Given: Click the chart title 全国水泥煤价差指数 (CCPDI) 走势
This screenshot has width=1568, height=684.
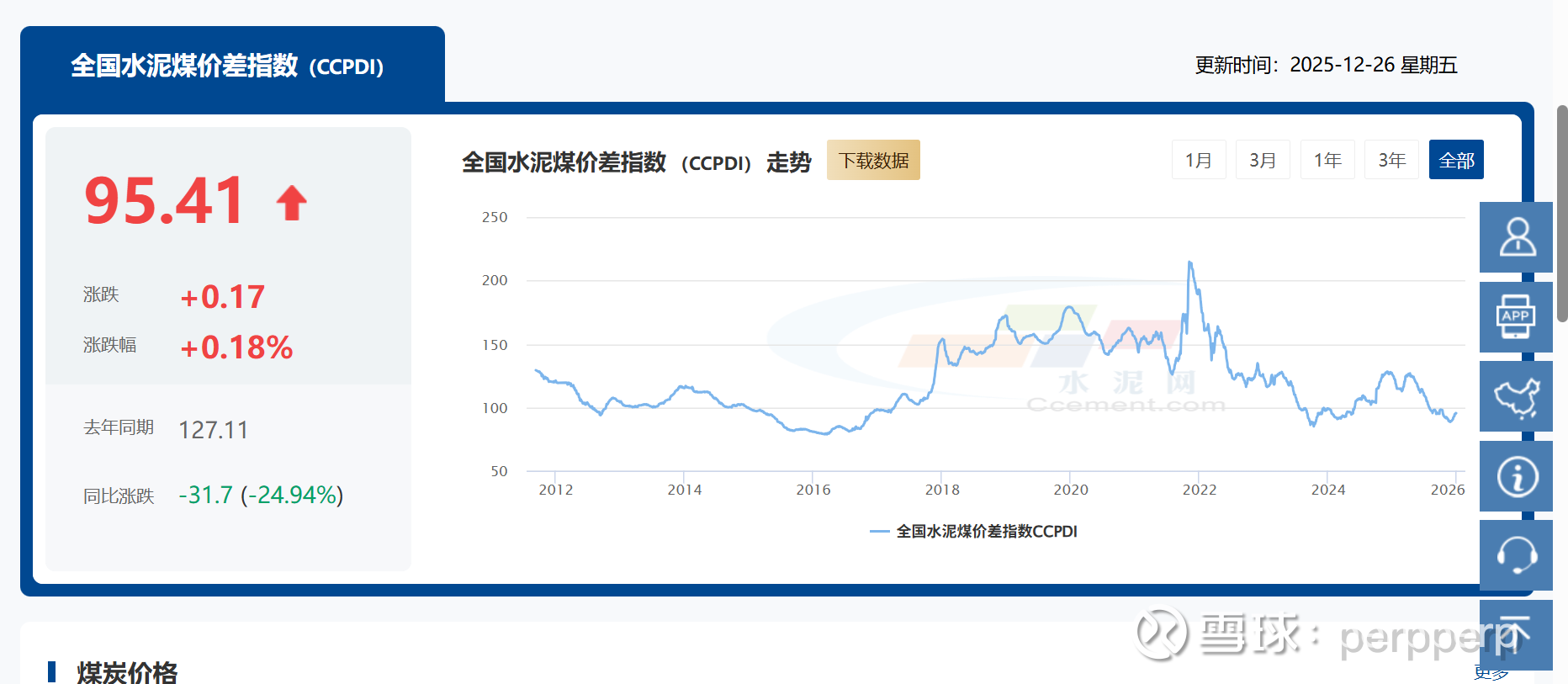Looking at the screenshot, I should click(x=637, y=162).
